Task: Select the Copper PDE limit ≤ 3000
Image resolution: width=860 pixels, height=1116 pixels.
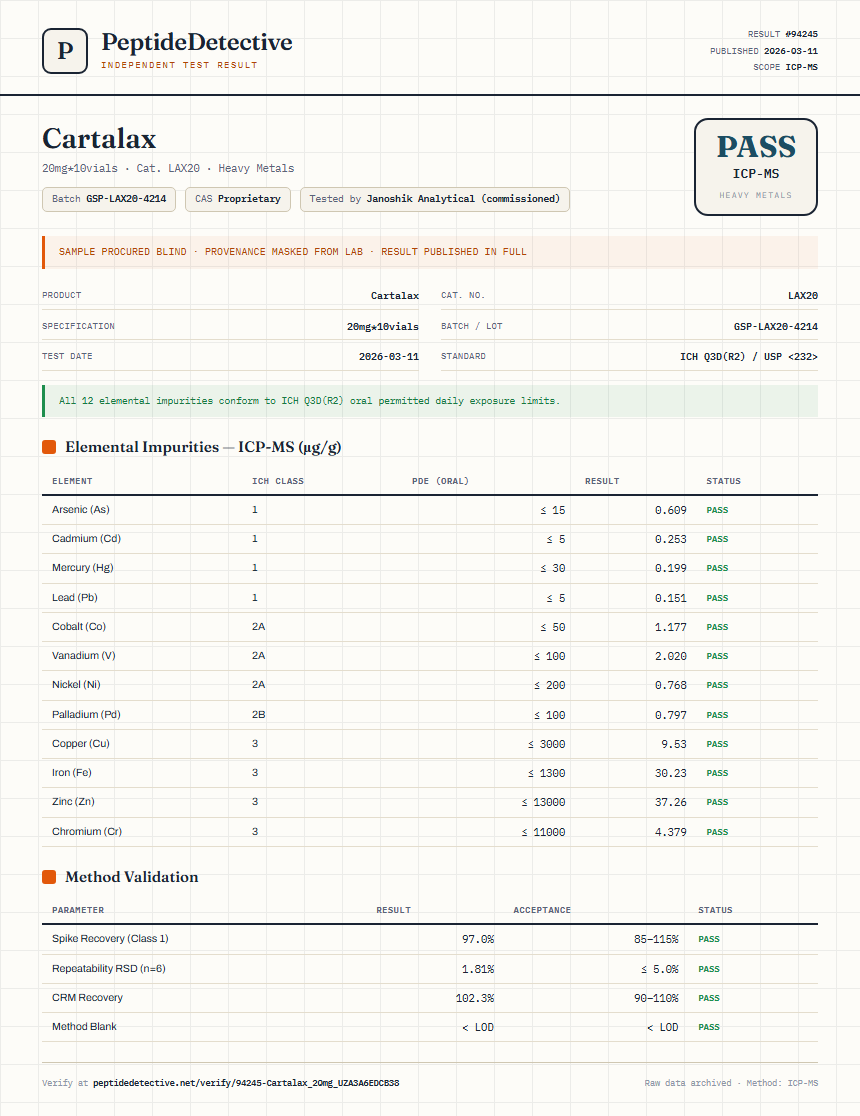Action: point(547,744)
